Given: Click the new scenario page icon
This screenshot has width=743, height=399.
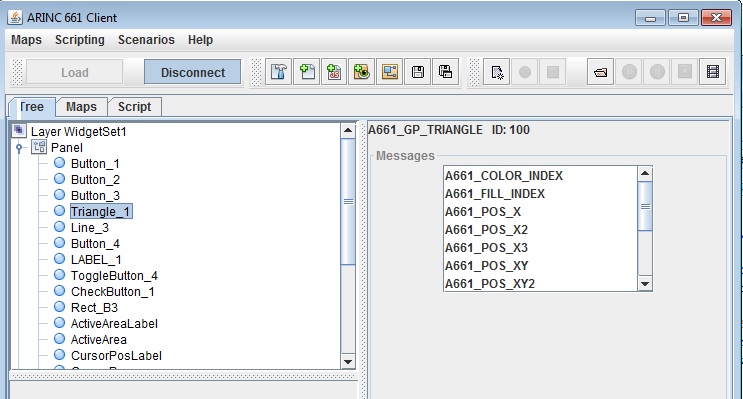Looking at the screenshot, I should click(x=497, y=72).
